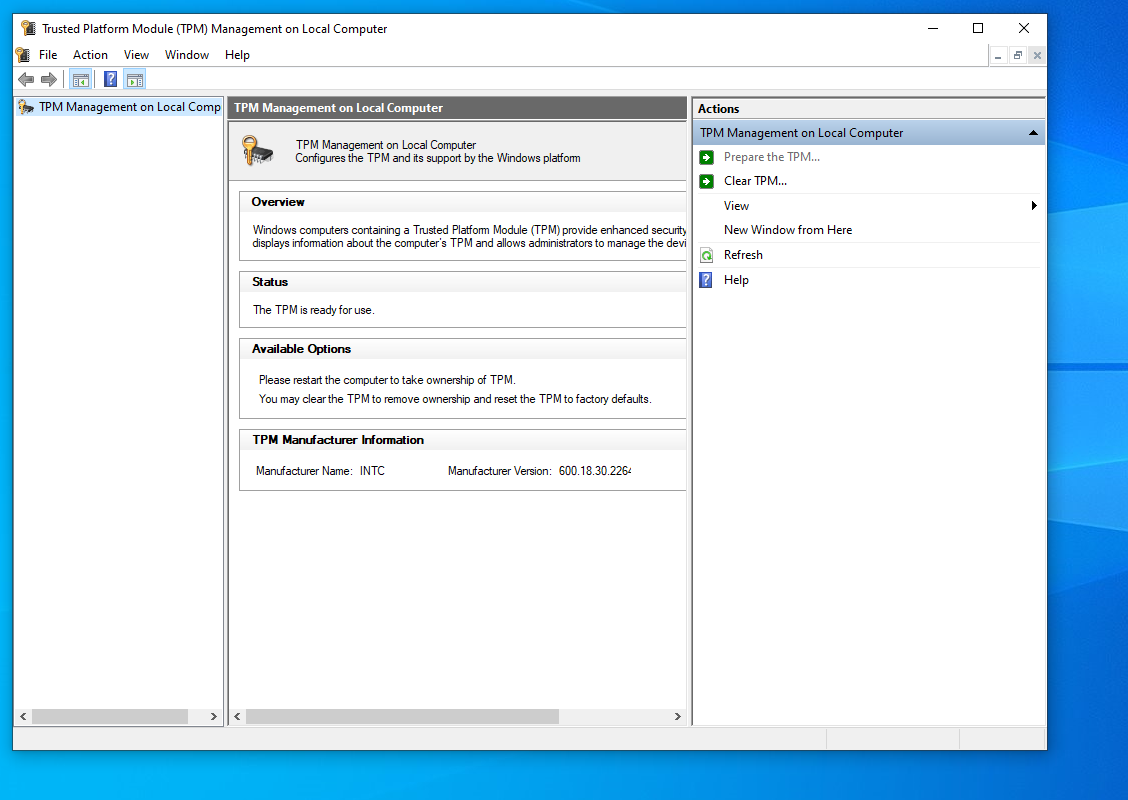
Task: Open the View menu in menu bar
Action: point(136,55)
